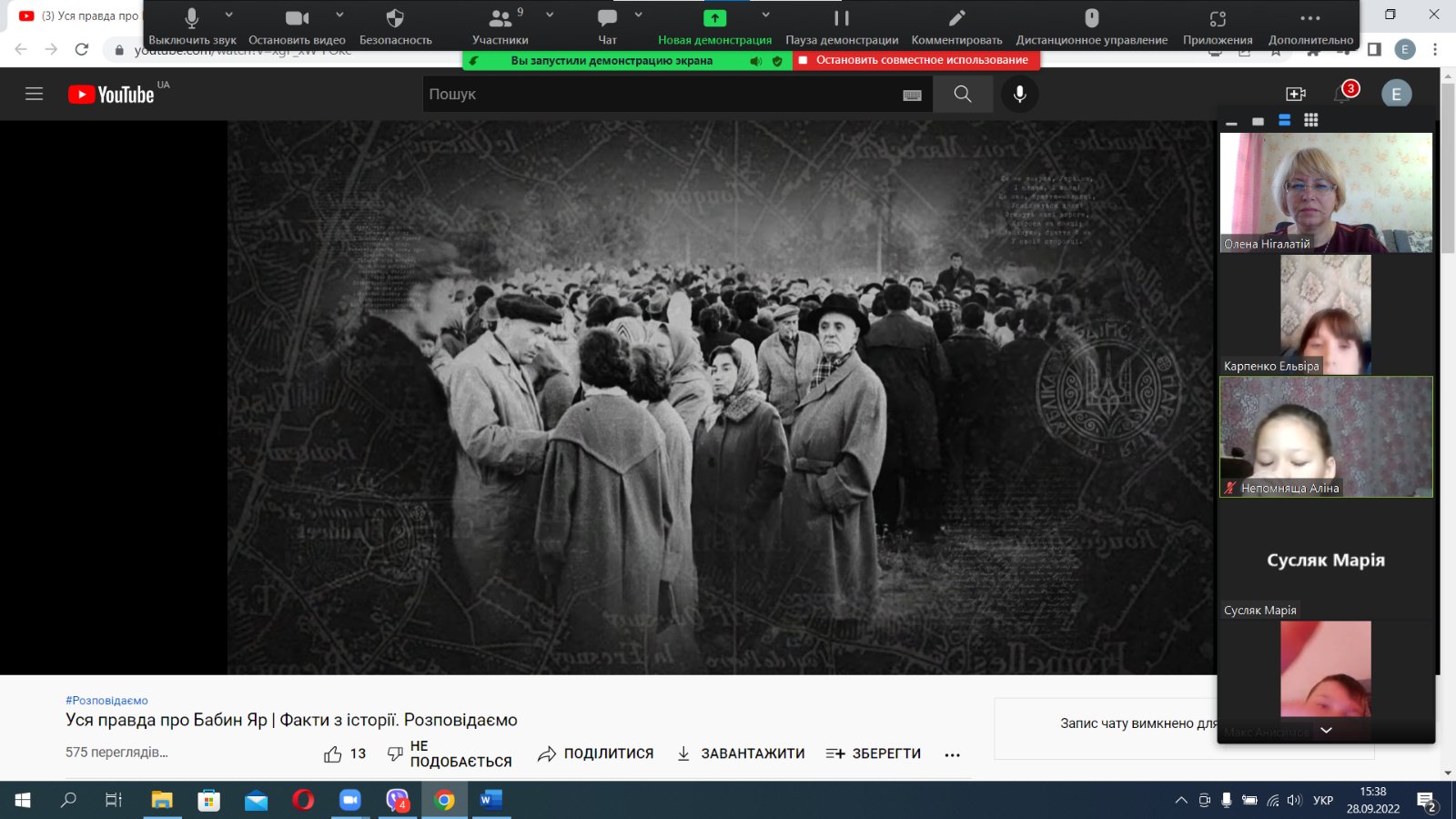1456x819 pixels.
Task: Stop video with Остановить видео button
Action: (297, 26)
